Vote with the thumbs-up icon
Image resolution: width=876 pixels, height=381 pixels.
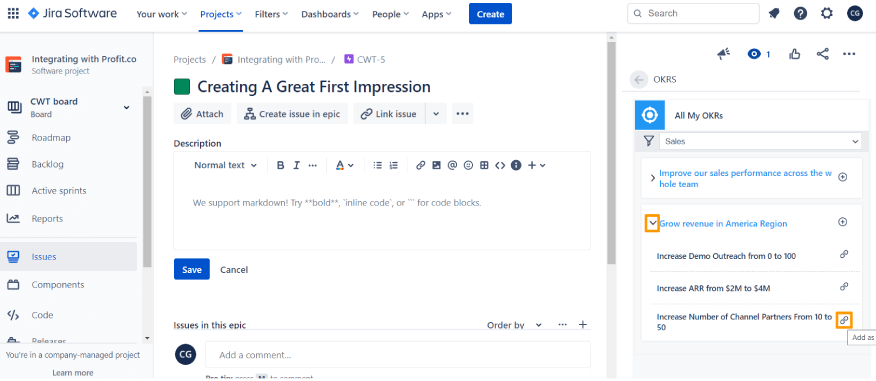pyautogui.click(x=794, y=54)
